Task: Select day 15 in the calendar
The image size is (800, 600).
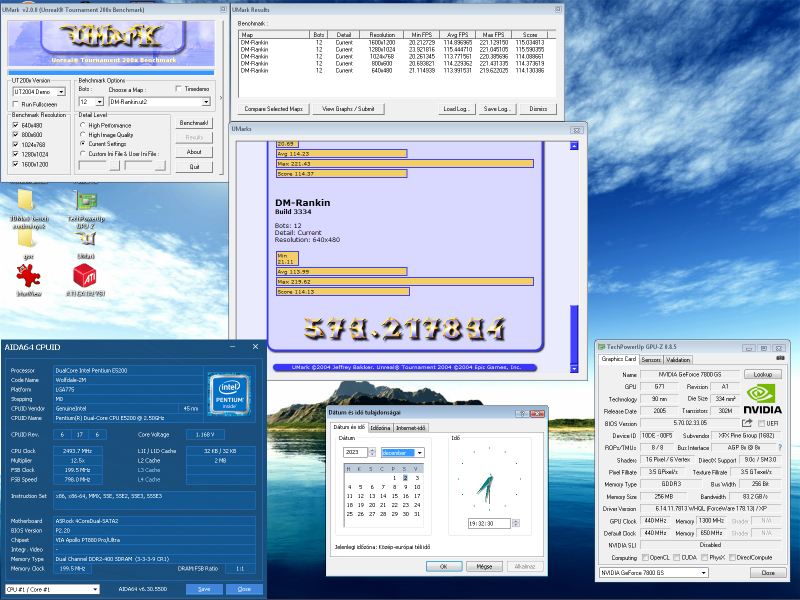Action: pos(394,496)
